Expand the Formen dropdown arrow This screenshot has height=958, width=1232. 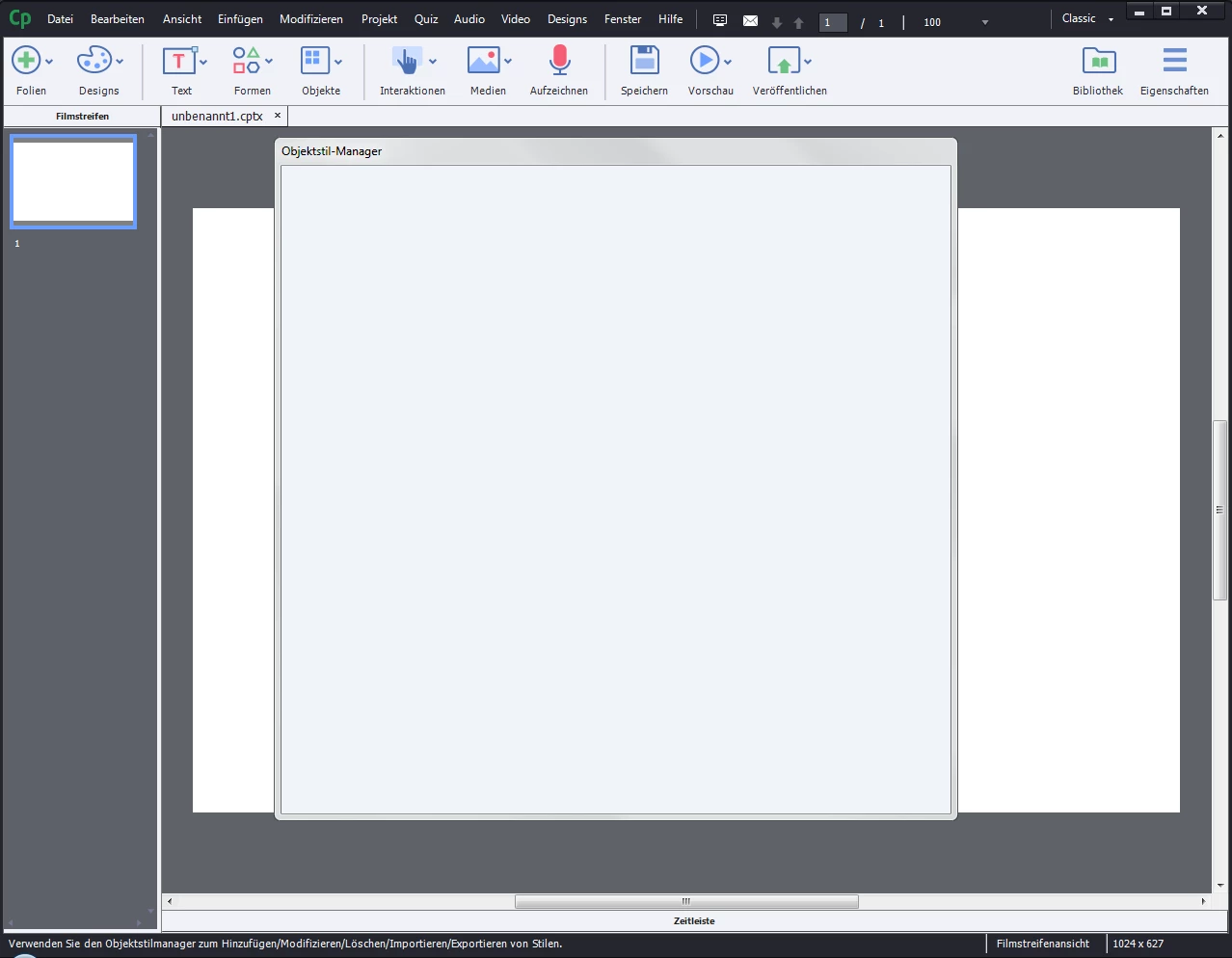pos(269,62)
